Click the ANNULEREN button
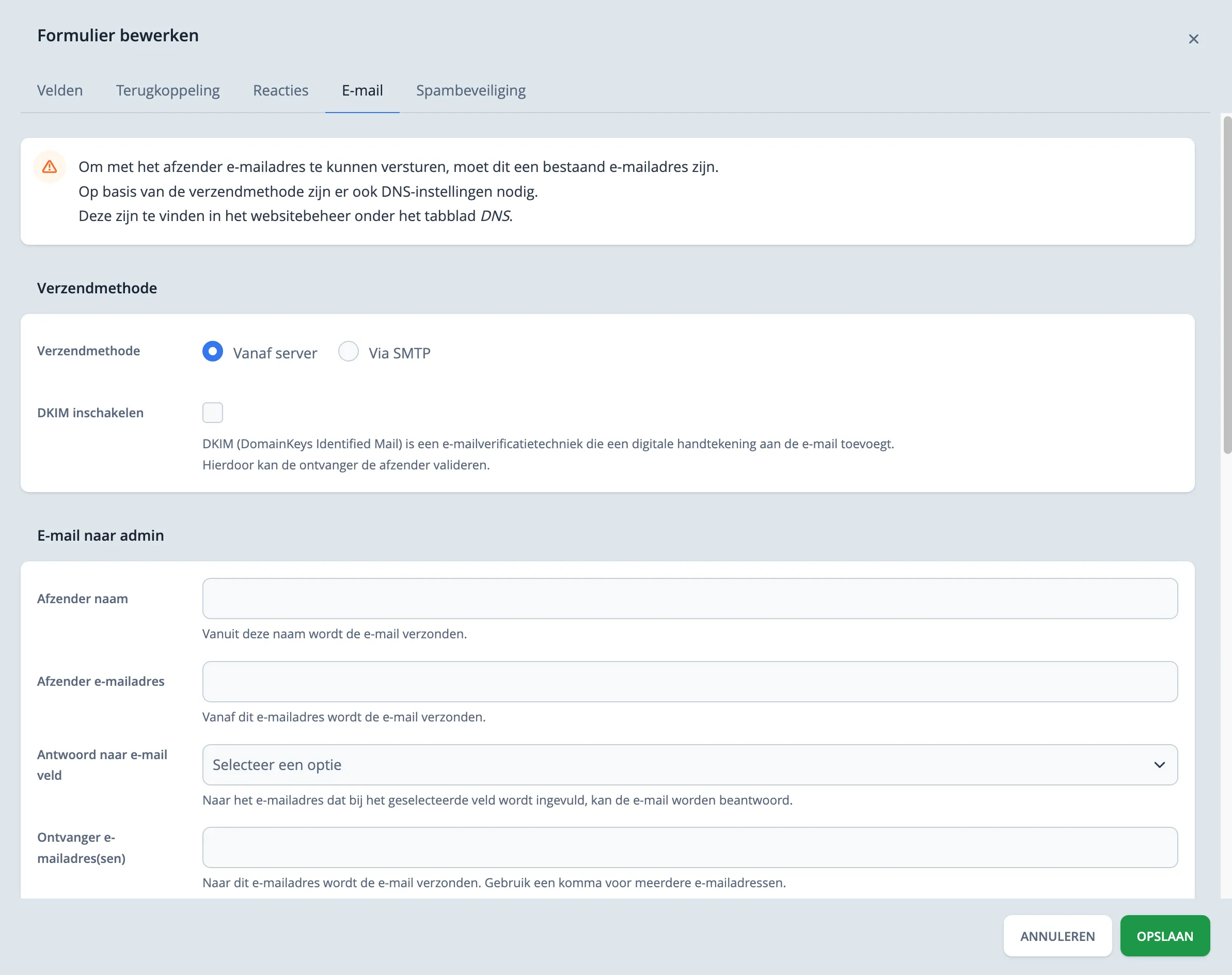Image resolution: width=1232 pixels, height=975 pixels. click(x=1057, y=936)
